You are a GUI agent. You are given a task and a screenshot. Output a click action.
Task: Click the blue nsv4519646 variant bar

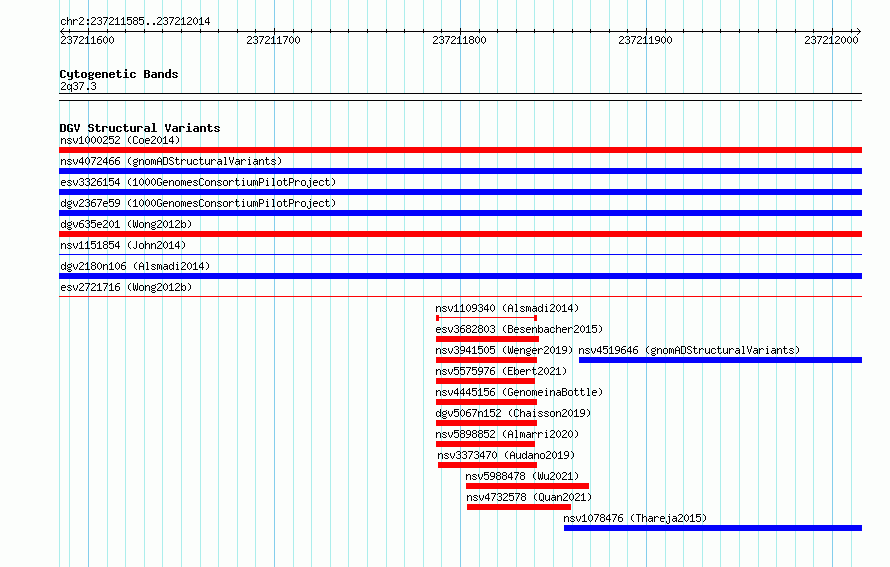720,360
